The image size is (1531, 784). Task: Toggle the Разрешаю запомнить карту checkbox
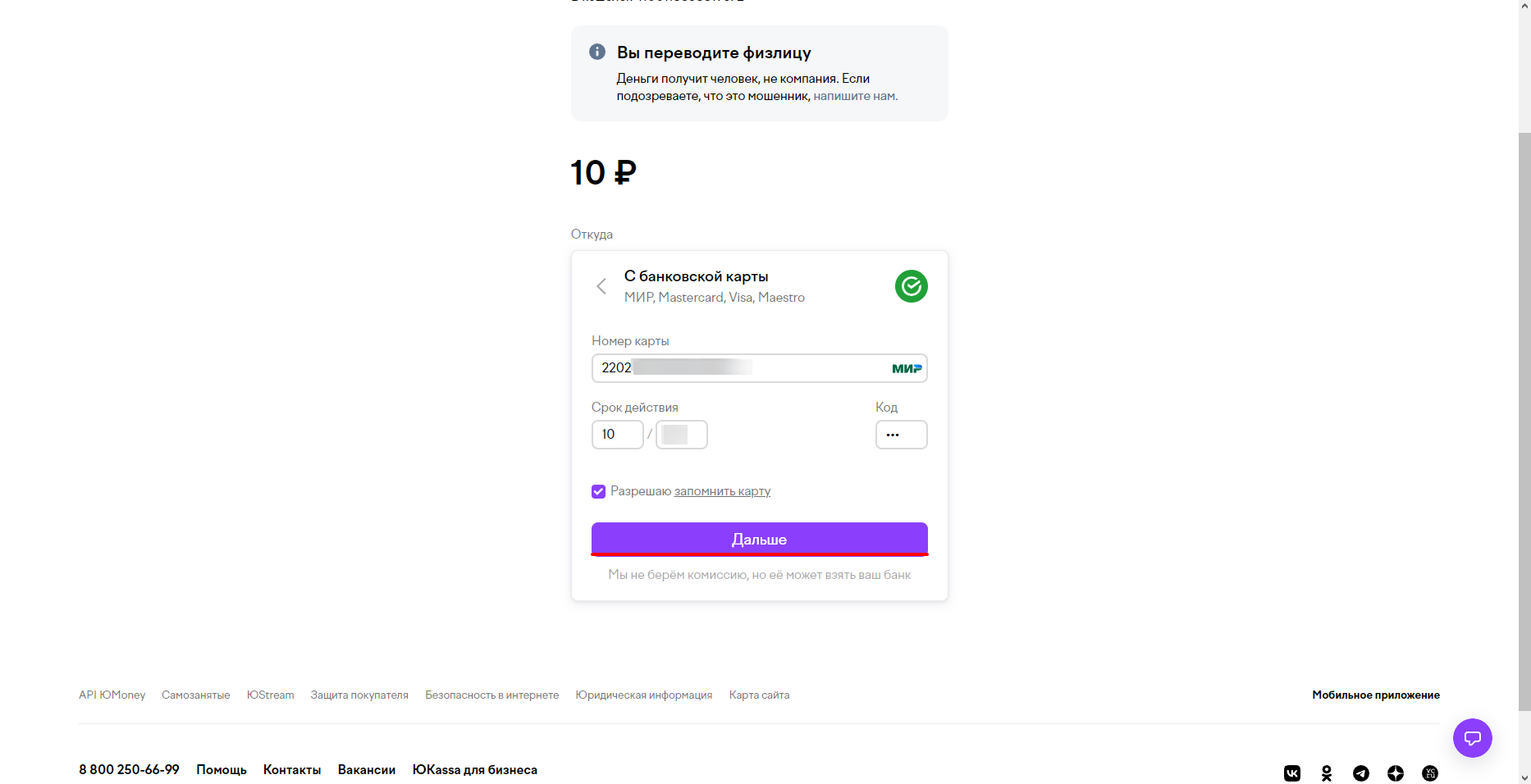pyautogui.click(x=598, y=491)
